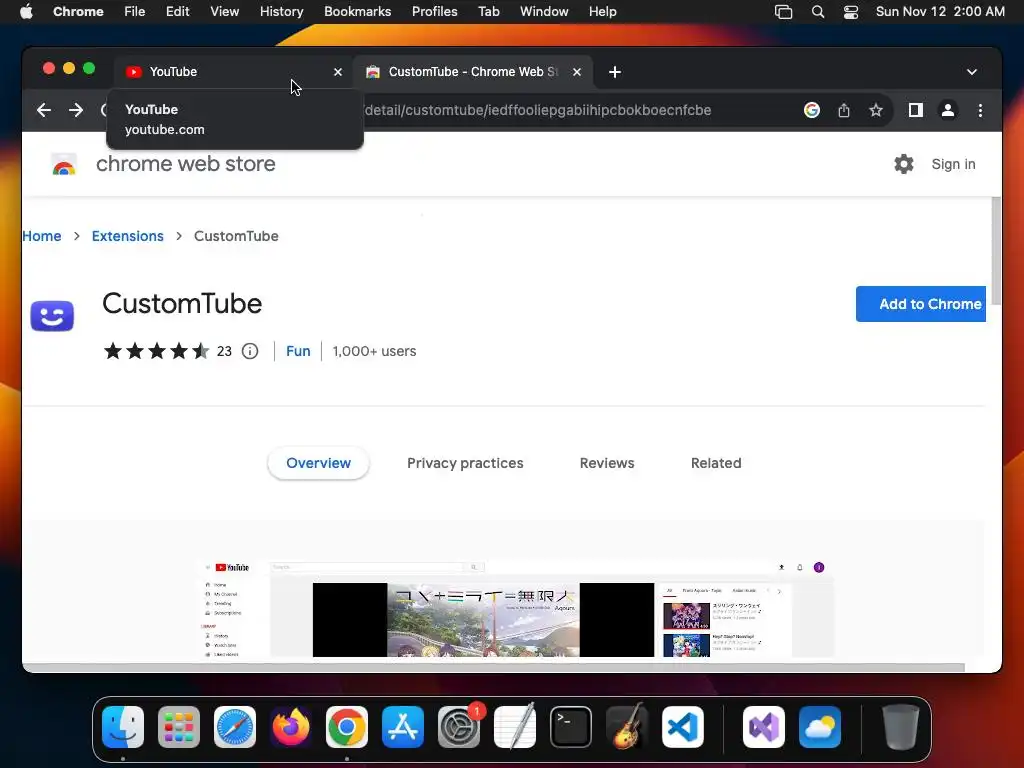1024x768 pixels.
Task: Click the CustomTube preview screenshot
Action: click(516, 607)
